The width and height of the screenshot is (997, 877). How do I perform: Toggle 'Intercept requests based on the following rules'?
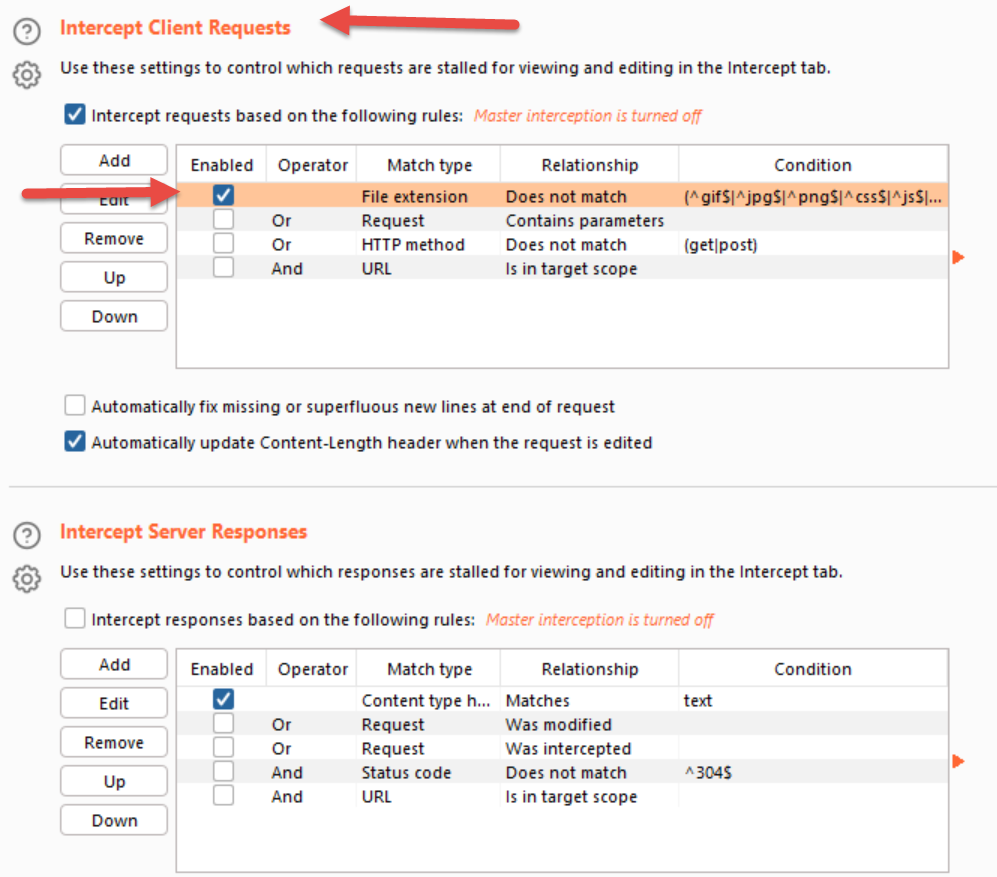coord(75,115)
